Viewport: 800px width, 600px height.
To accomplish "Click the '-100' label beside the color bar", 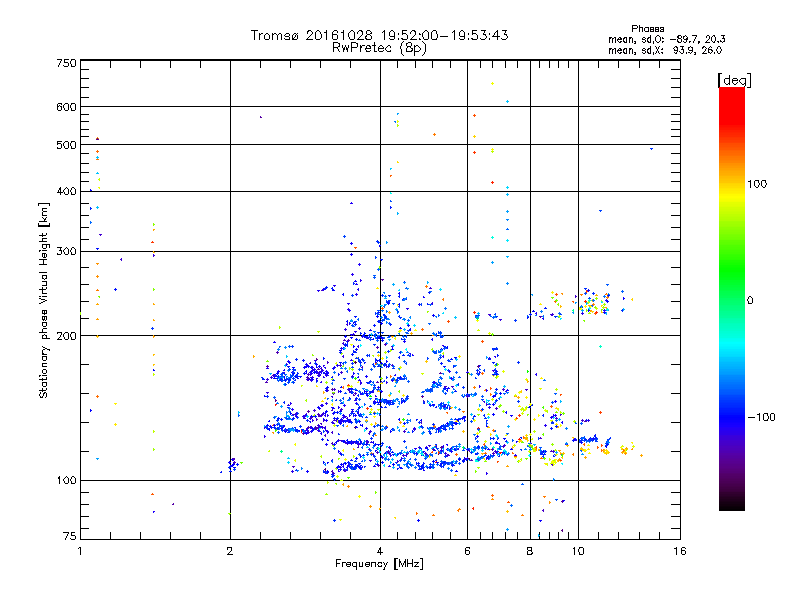I will [x=761, y=417].
